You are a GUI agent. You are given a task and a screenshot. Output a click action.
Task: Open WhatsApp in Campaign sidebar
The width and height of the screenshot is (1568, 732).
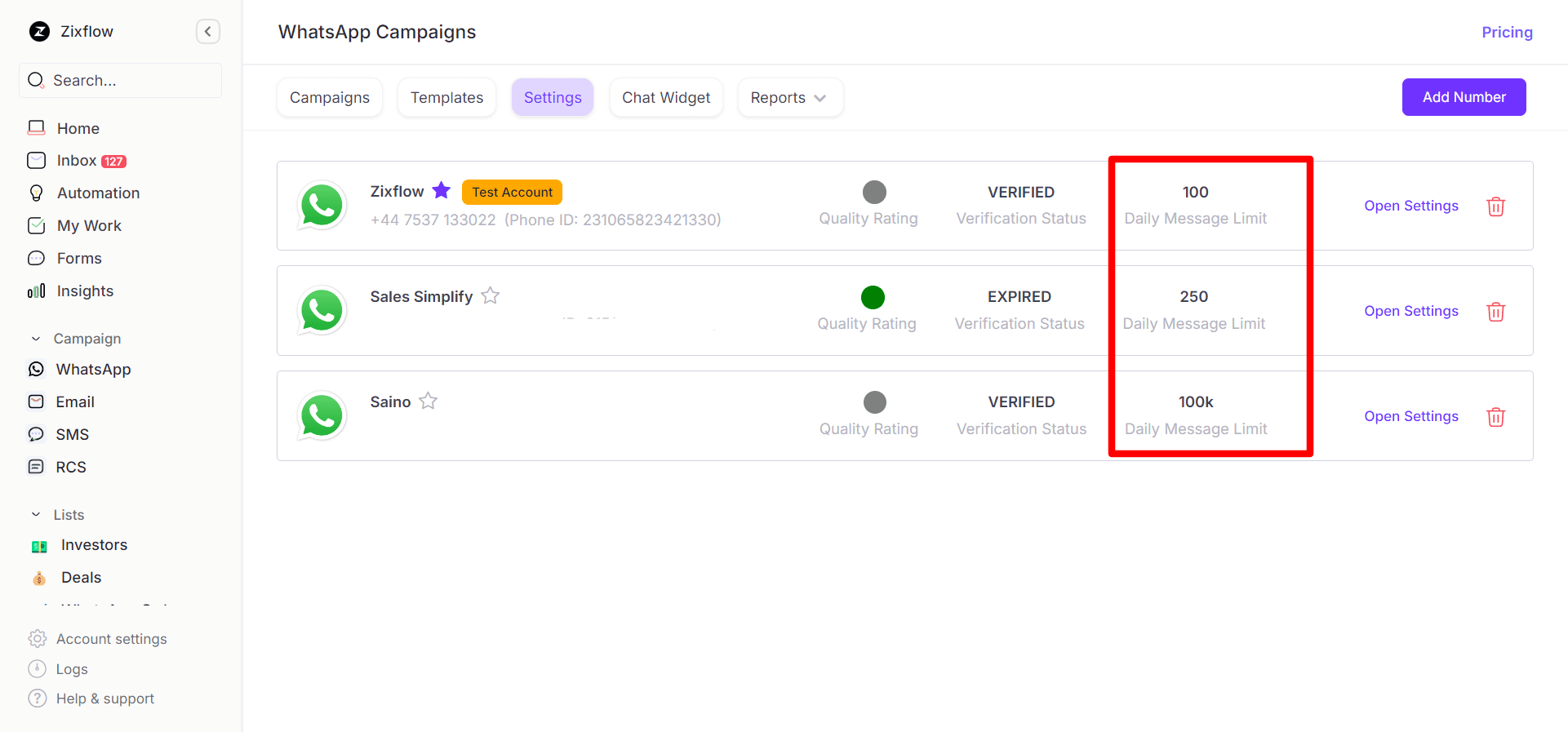(x=93, y=370)
